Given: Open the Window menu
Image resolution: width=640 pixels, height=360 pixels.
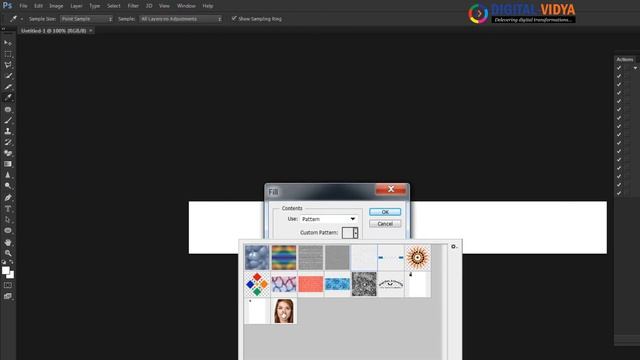Looking at the screenshot, I should click(186, 6).
